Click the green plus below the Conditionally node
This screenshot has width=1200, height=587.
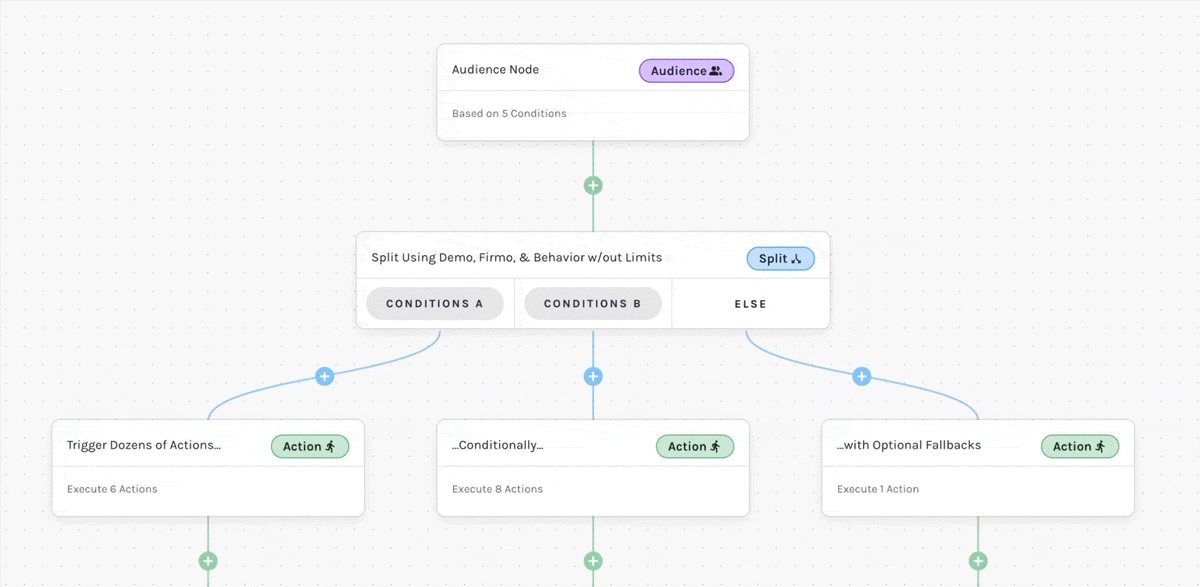pyautogui.click(x=592, y=561)
